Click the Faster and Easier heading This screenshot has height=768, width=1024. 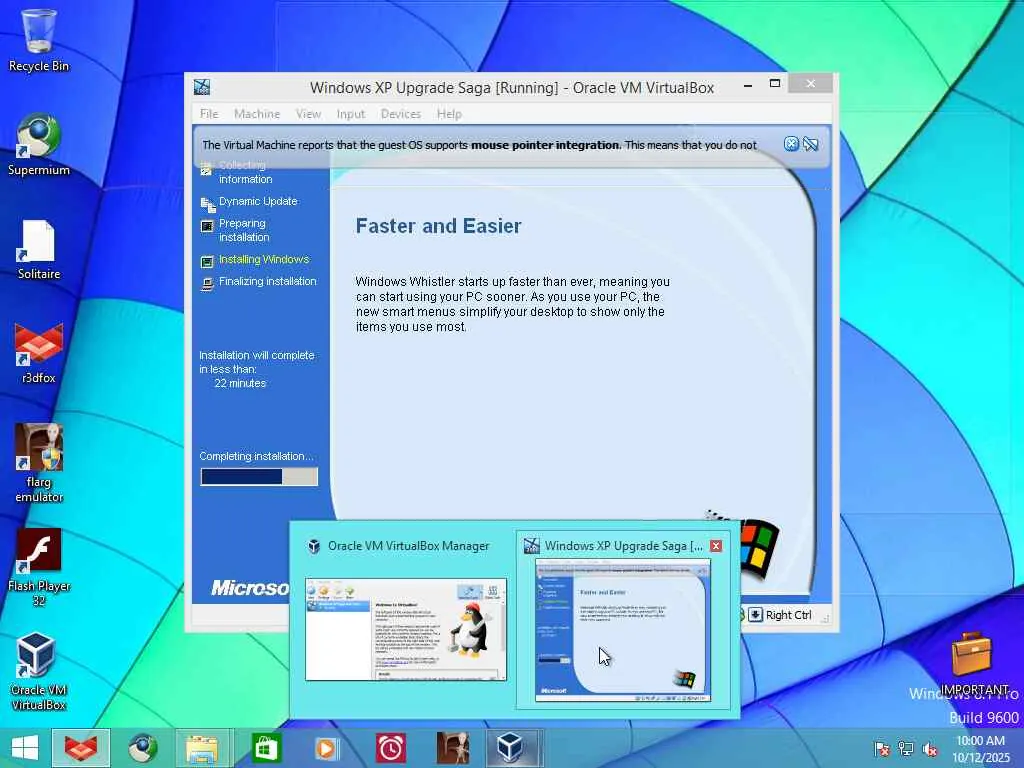(438, 226)
